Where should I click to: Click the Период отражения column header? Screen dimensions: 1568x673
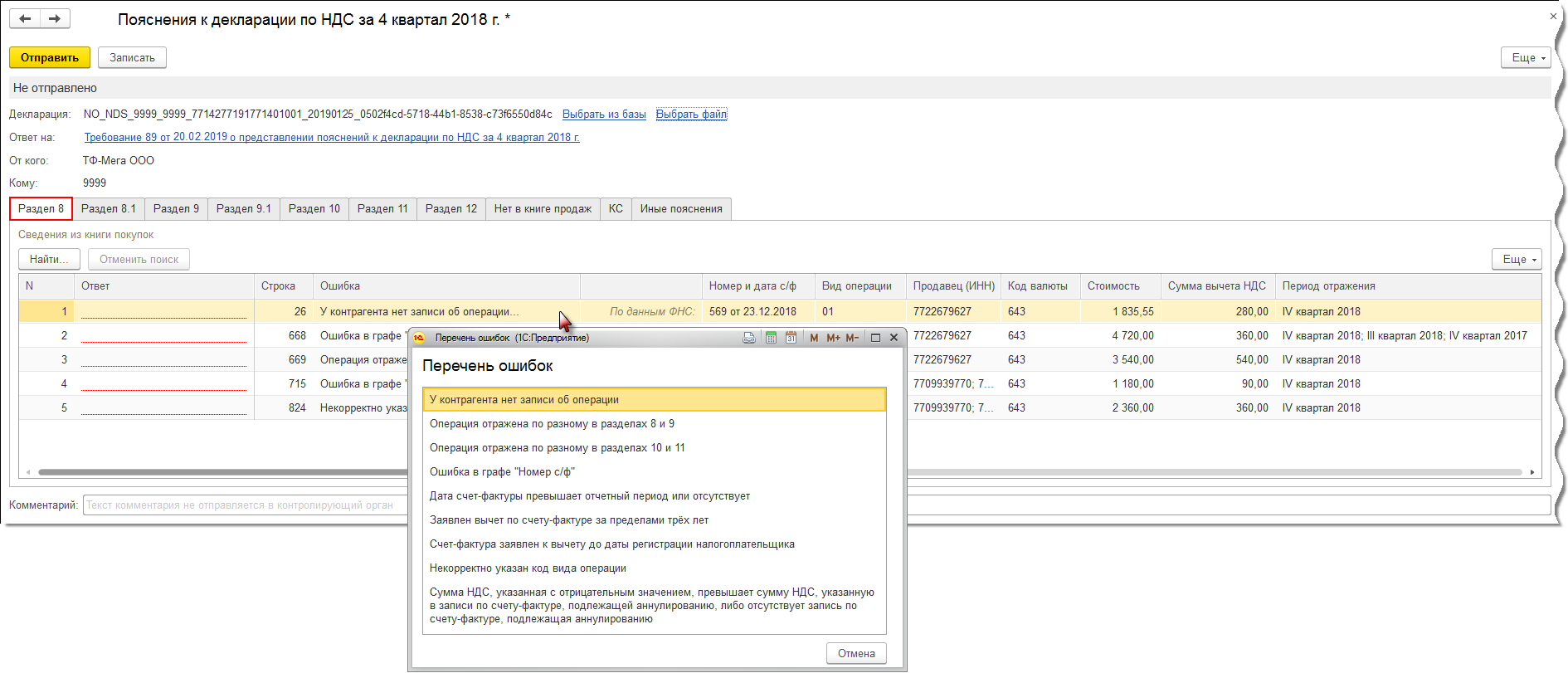click(1408, 285)
